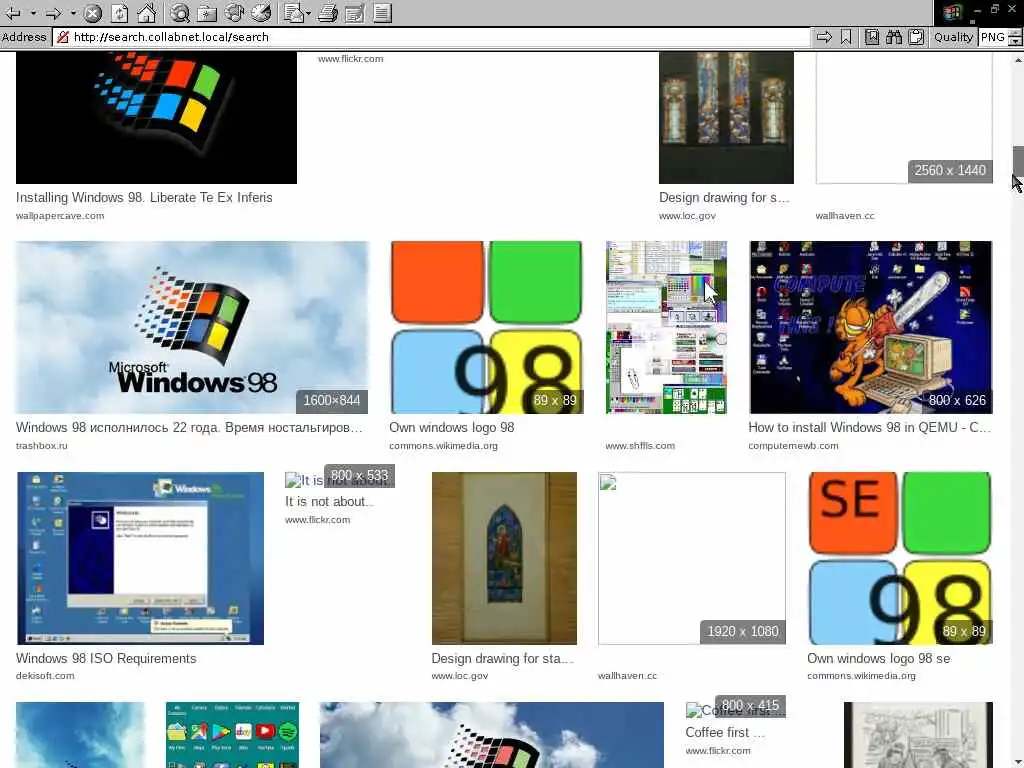Reload the page with Refresh icon
The height and width of the screenshot is (768, 1024).
tap(120, 12)
